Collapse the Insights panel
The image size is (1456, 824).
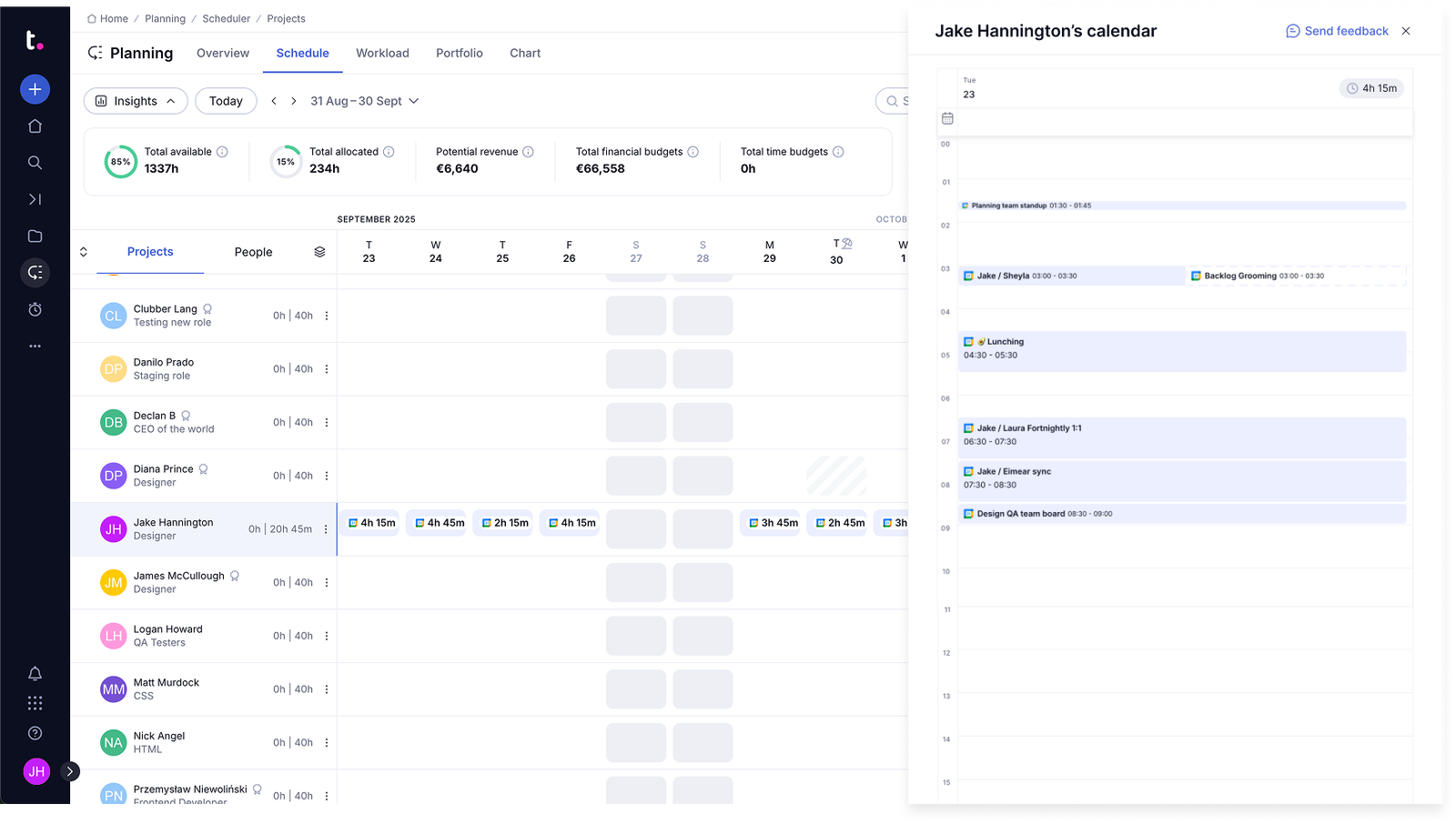(136, 101)
